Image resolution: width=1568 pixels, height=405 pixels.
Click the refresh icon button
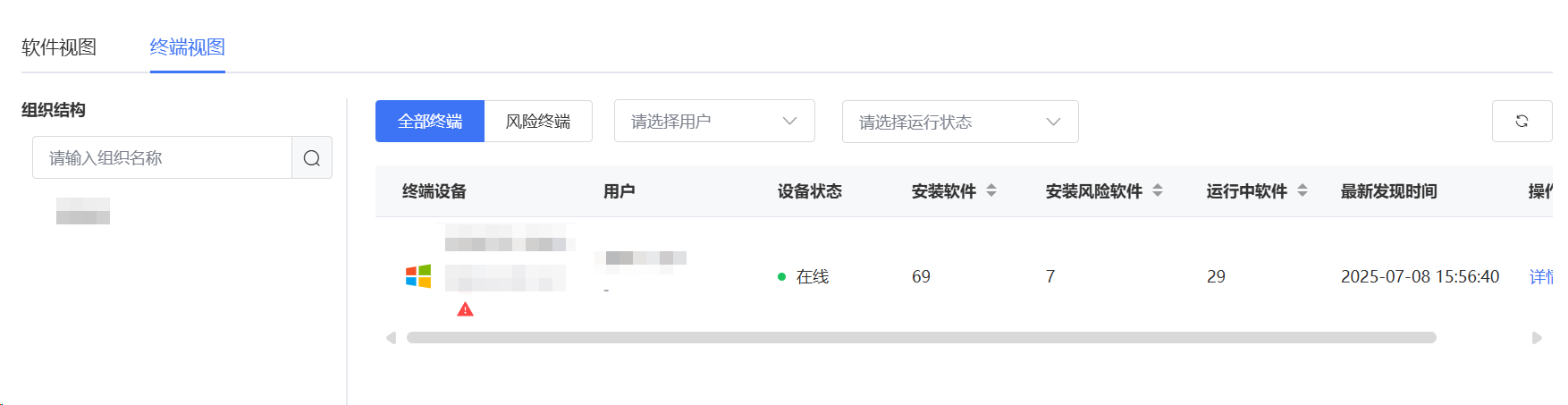tap(1522, 121)
